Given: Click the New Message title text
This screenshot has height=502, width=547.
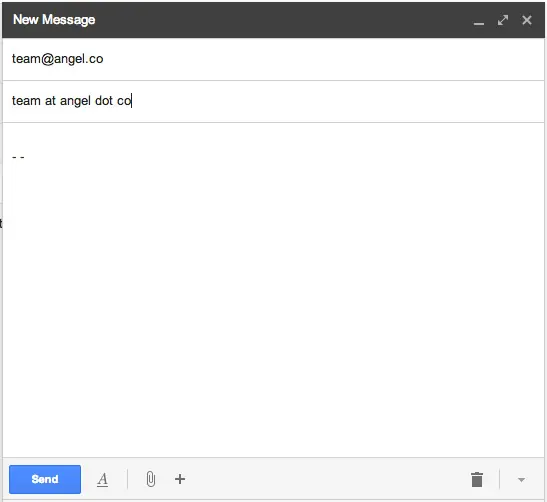Looking at the screenshot, I should point(54,20).
